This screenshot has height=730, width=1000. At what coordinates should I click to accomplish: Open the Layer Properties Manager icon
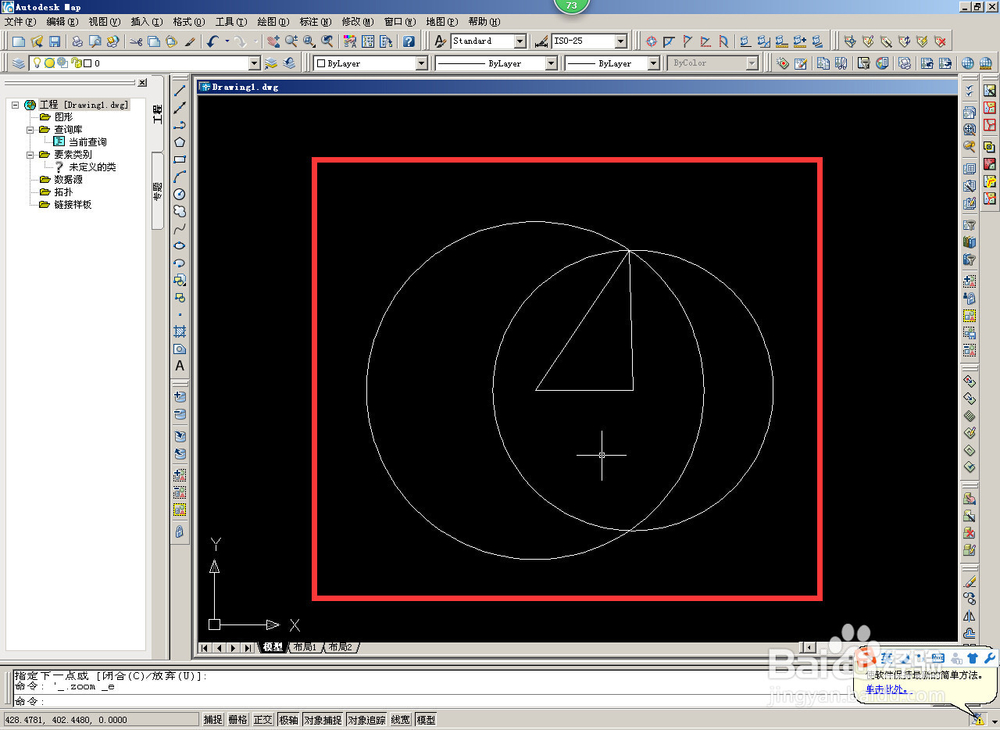[19, 63]
